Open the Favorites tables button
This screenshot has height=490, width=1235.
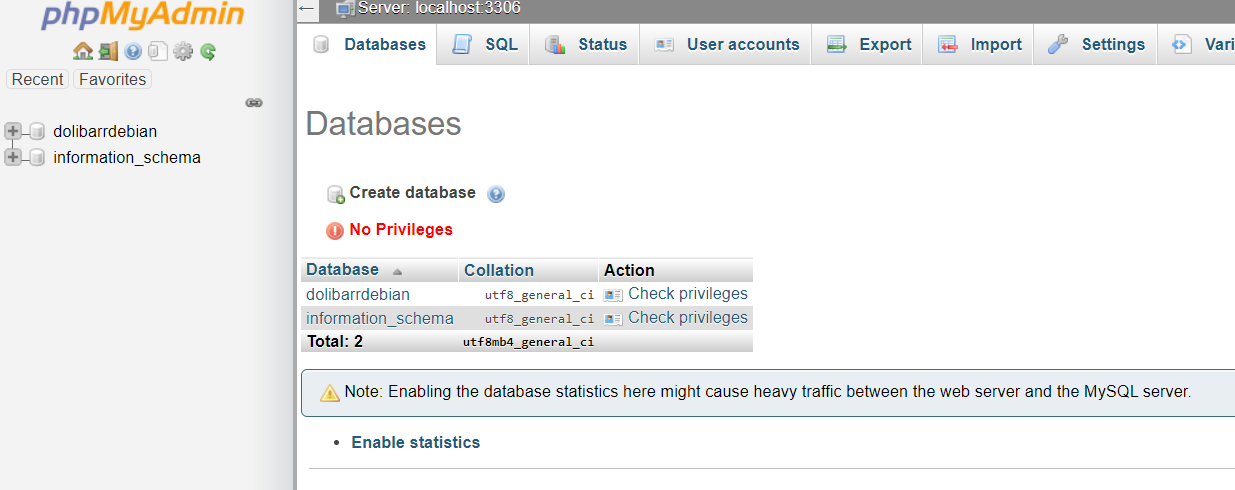[x=112, y=79]
